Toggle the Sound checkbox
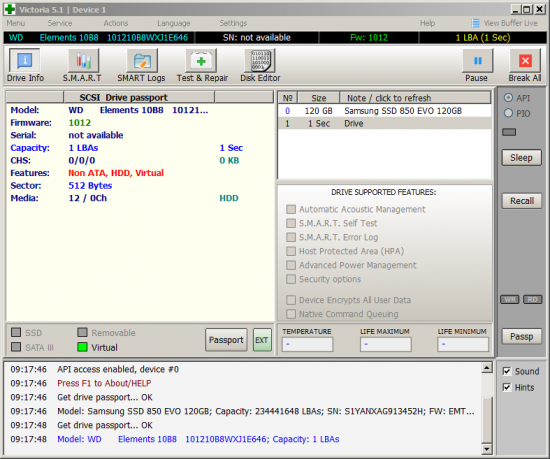This screenshot has height=459, width=550. (507, 371)
